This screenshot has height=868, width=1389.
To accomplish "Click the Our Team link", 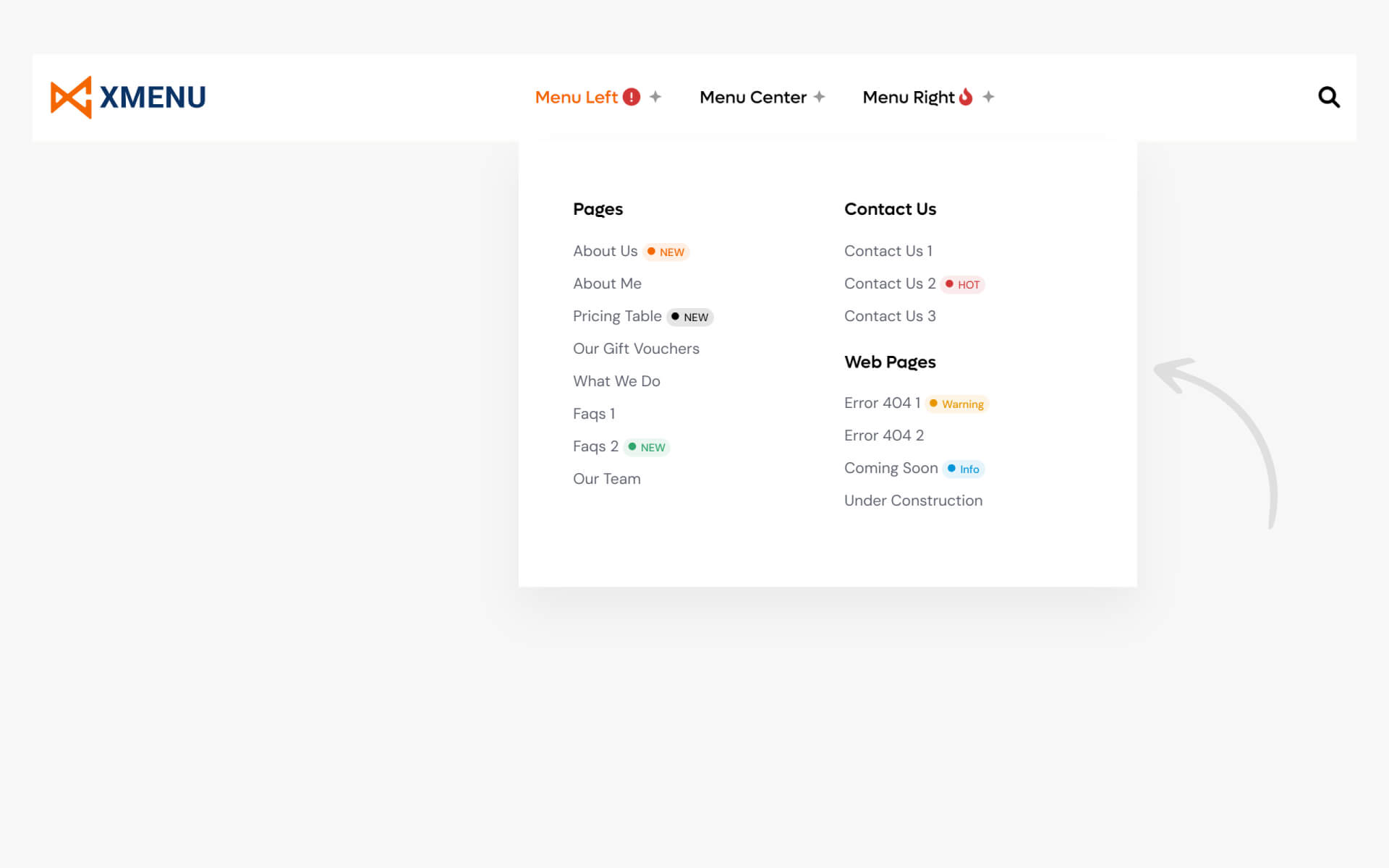I will point(606,479).
